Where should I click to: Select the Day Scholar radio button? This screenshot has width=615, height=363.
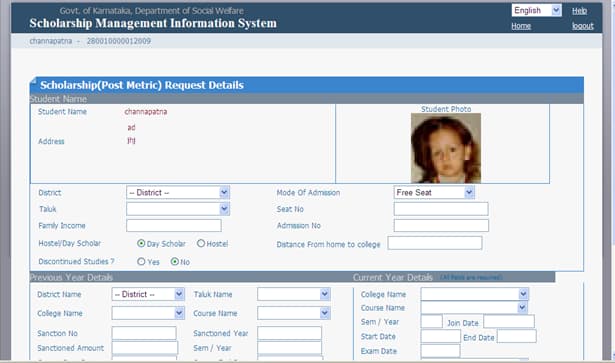141,243
